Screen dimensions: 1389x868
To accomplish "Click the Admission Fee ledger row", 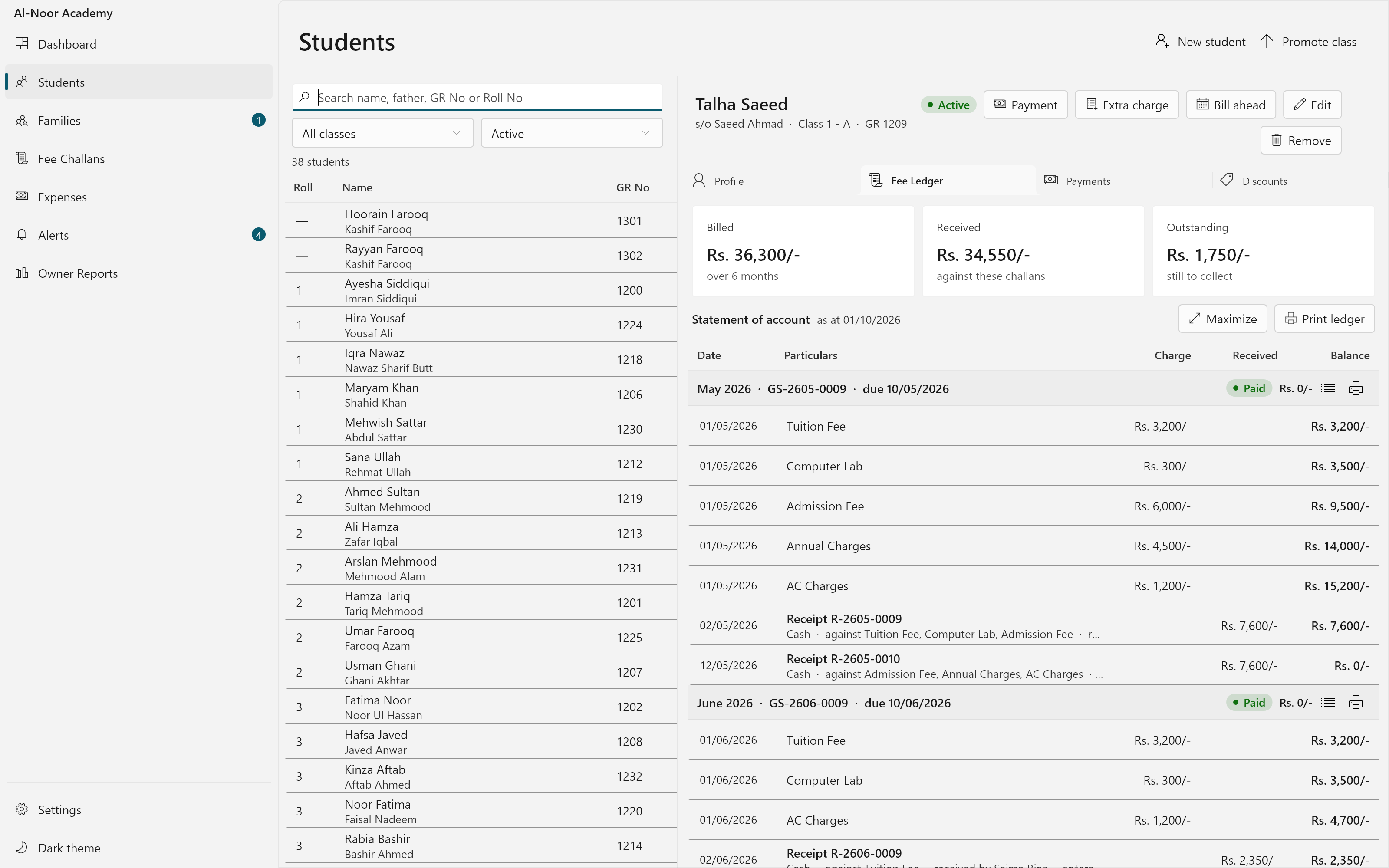I will (x=1033, y=506).
